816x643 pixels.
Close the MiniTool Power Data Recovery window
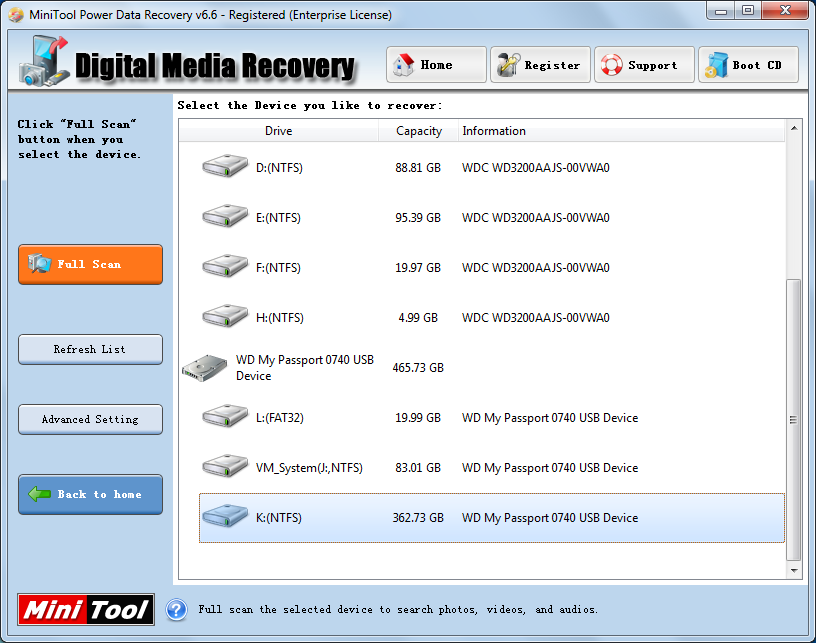pyautogui.click(x=786, y=11)
